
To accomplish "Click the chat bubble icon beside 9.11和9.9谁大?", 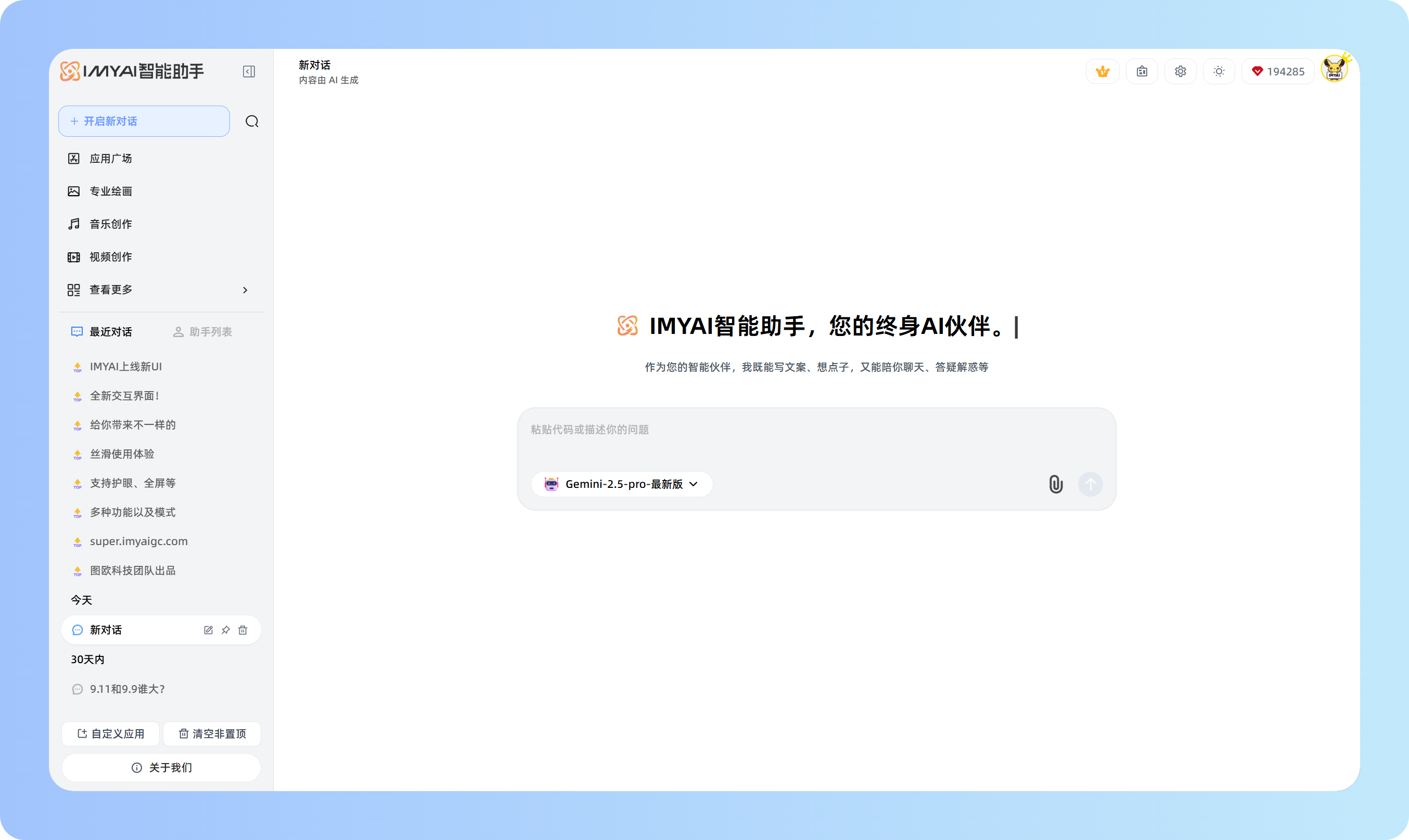I will coord(78,690).
